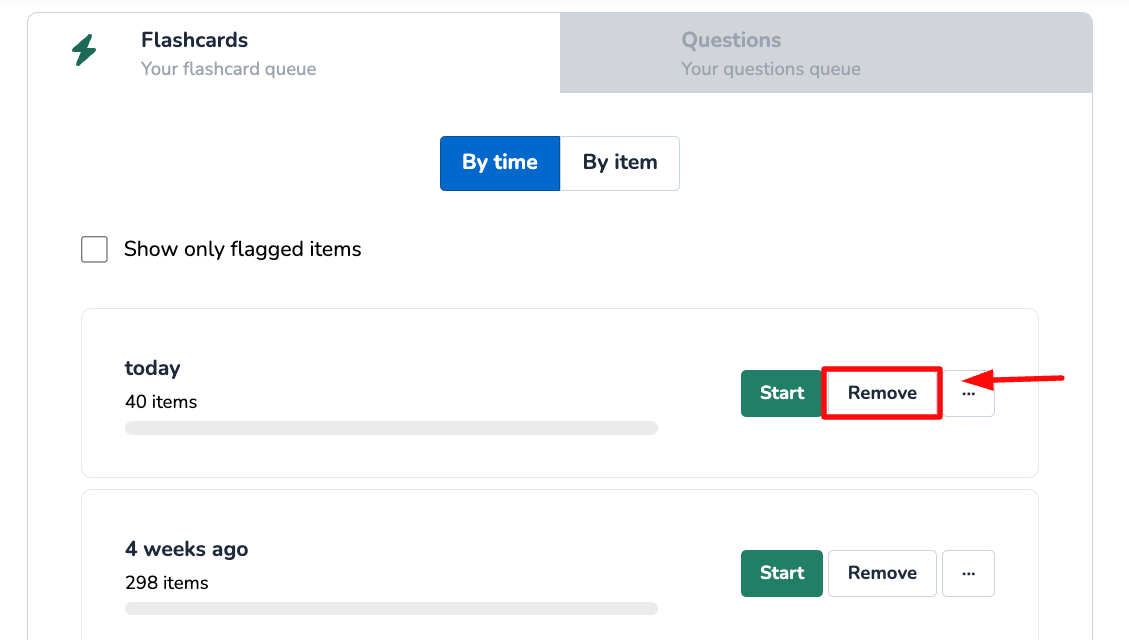This screenshot has width=1129, height=640.
Task: Remove today's flashcard batch
Action: (882, 393)
